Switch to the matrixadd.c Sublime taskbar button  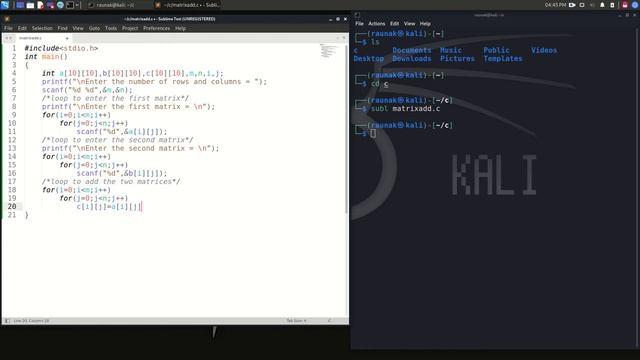tap(188, 5)
